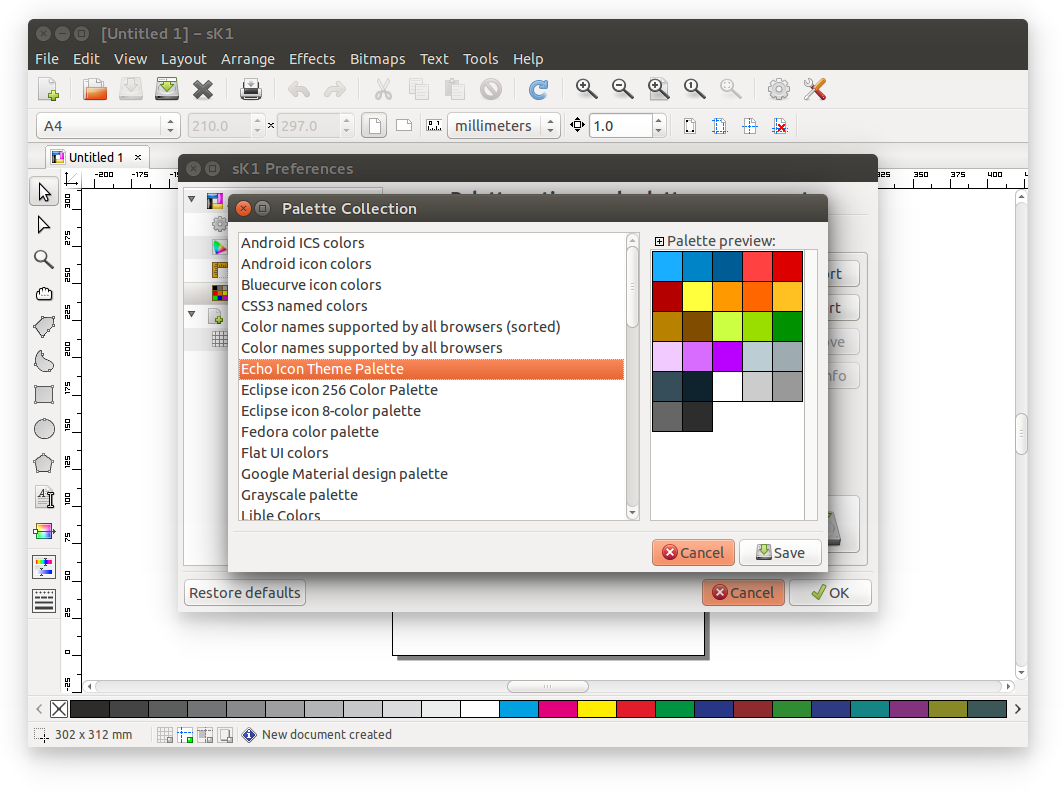This screenshot has width=1064, height=792.
Task: Open the File menu
Action: click(x=47, y=59)
